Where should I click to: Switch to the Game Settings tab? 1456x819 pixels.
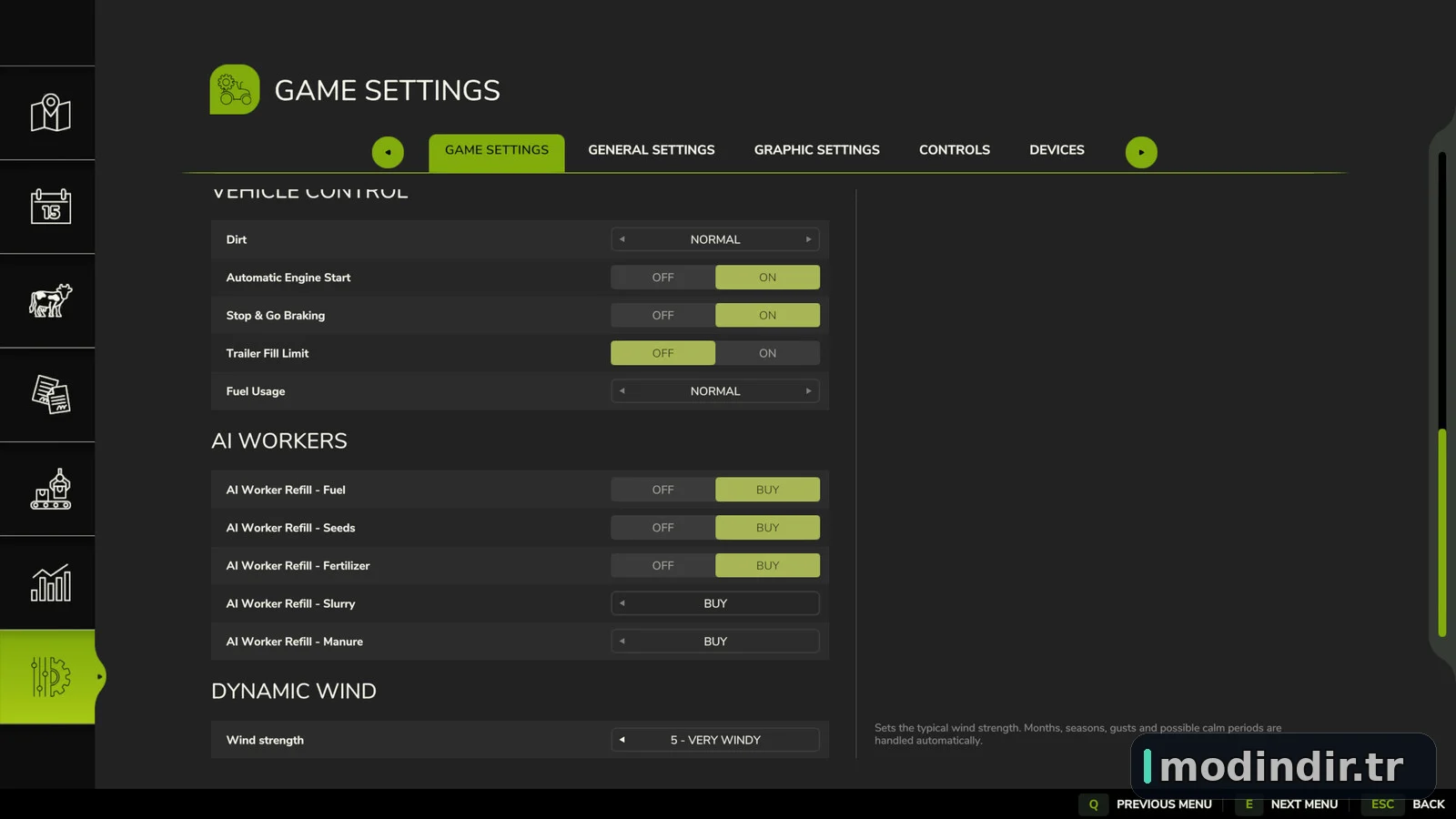(497, 152)
